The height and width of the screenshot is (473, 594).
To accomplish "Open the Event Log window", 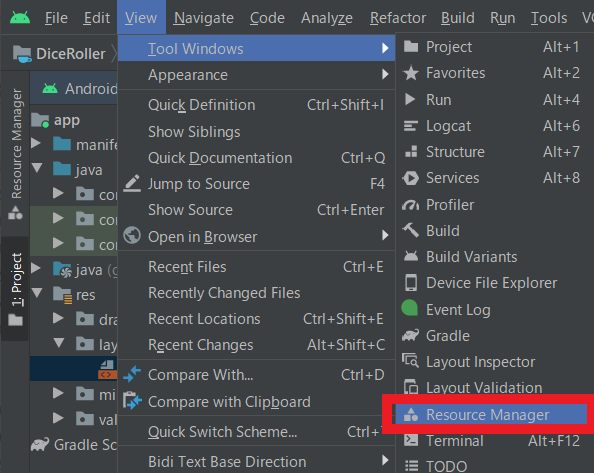I will (494, 310).
